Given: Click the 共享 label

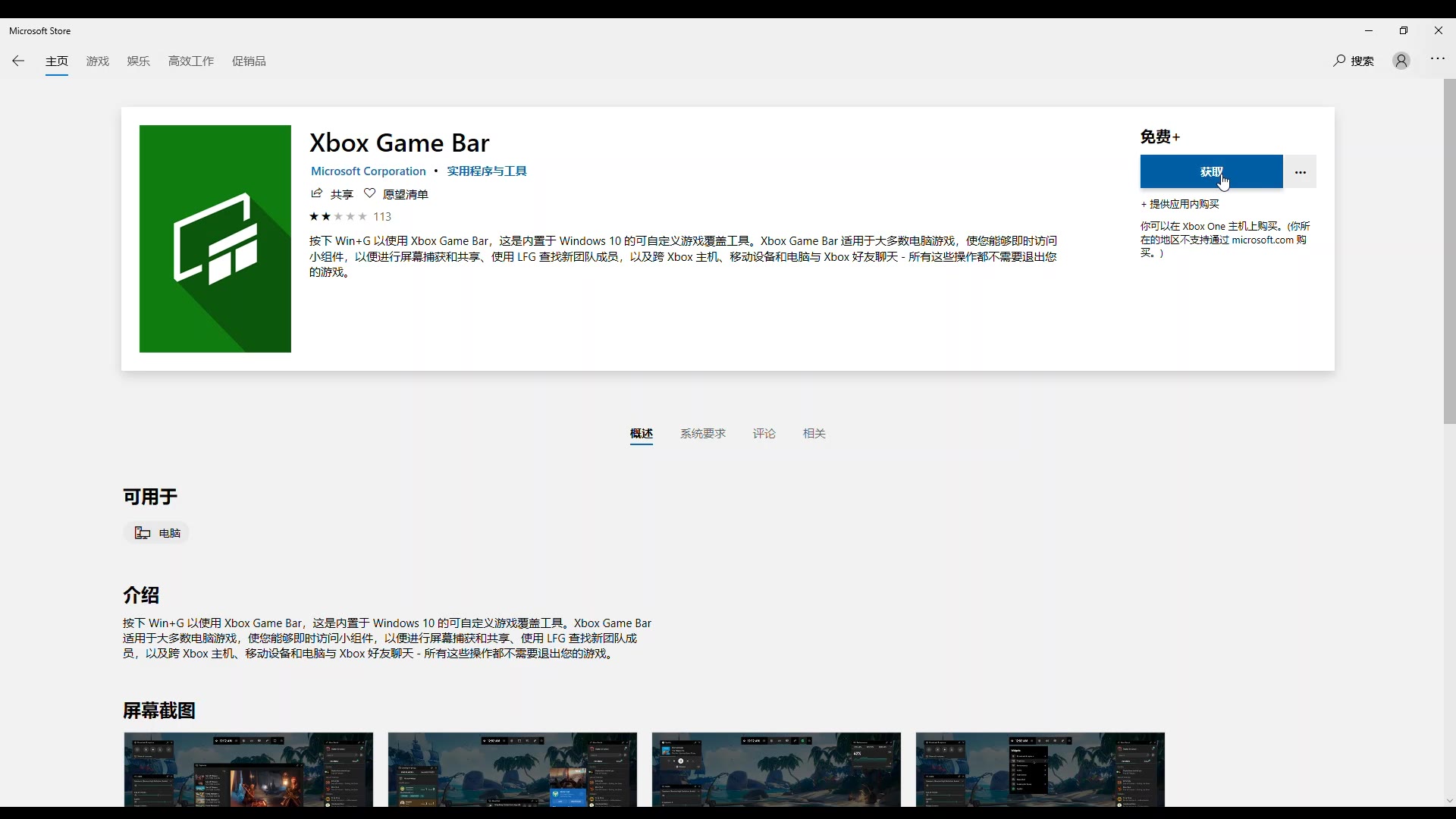Looking at the screenshot, I should (342, 194).
